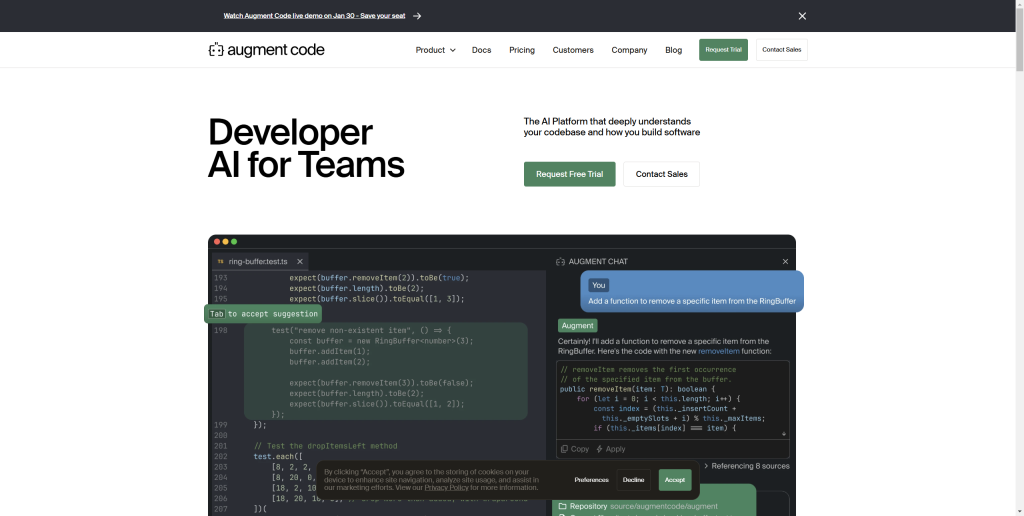1024x516 pixels.
Task: Click the Request Free Trial button
Action: pos(569,174)
